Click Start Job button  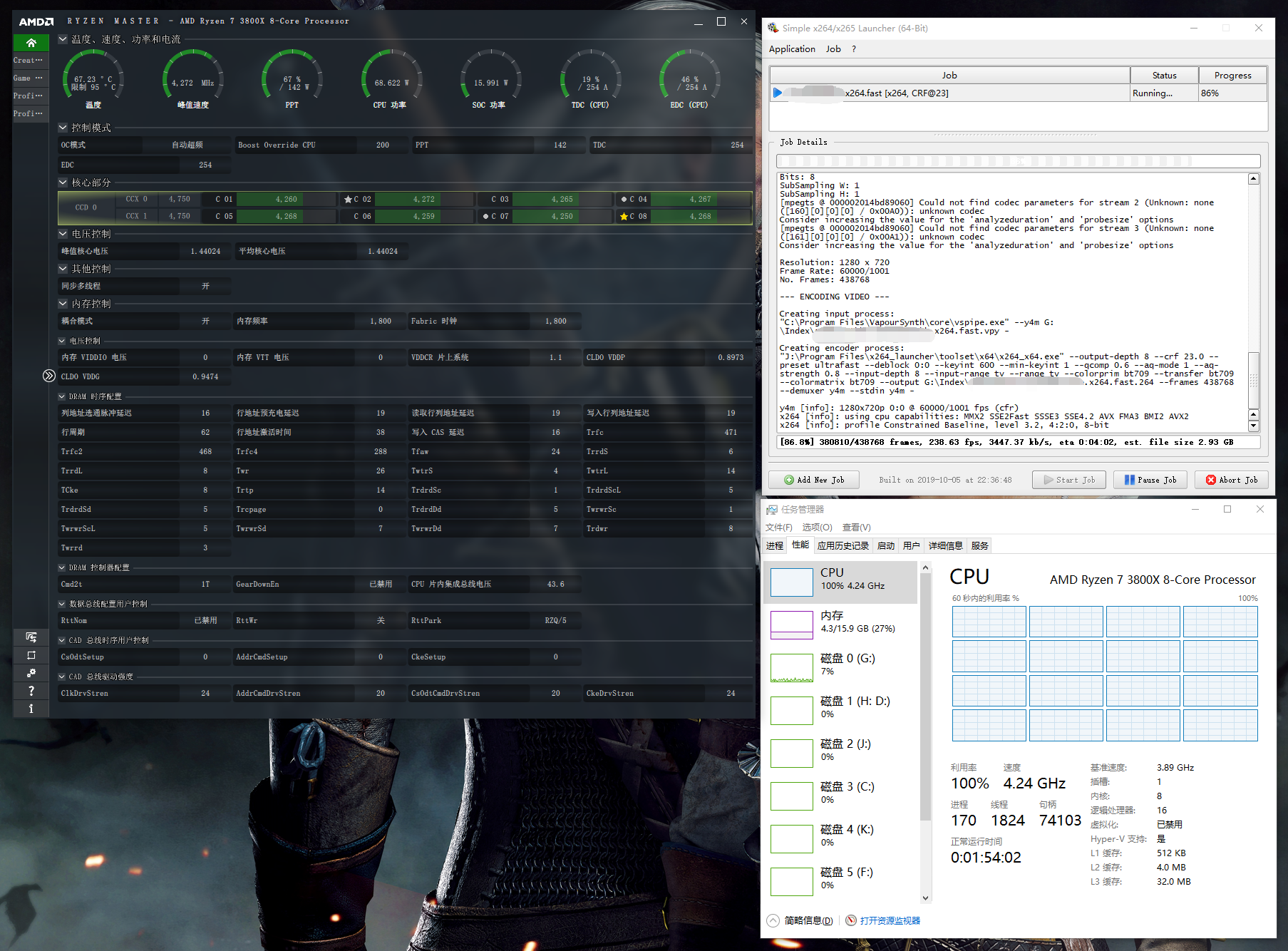pos(1069,480)
